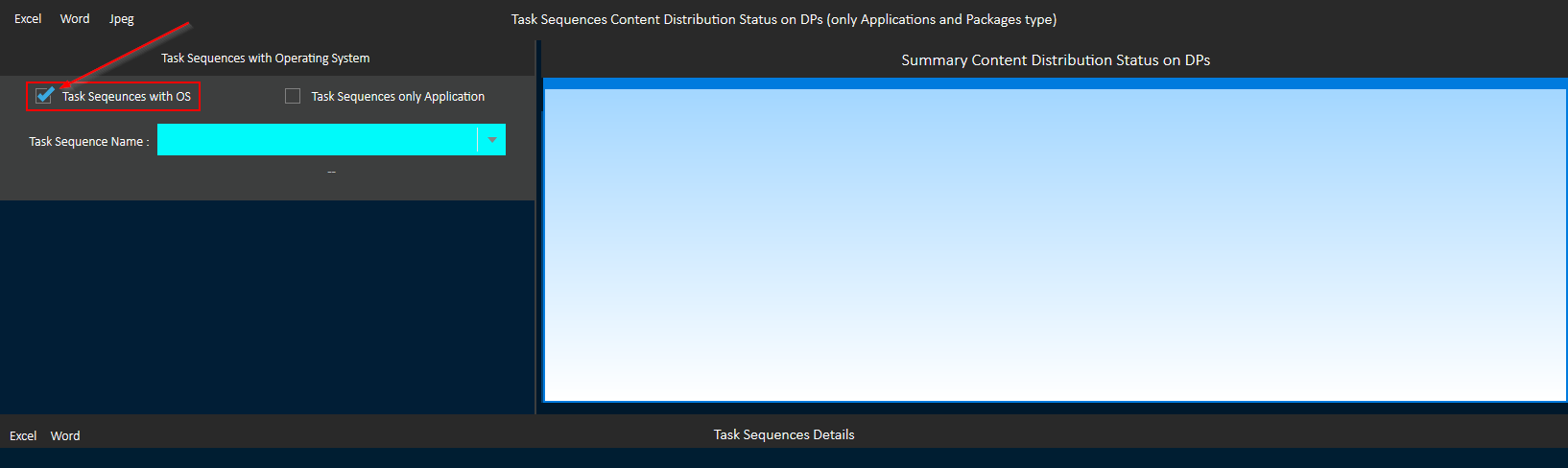Focus the cyan Task Sequence Name field
The width and height of the screenshot is (1568, 468).
pyautogui.click(x=317, y=140)
